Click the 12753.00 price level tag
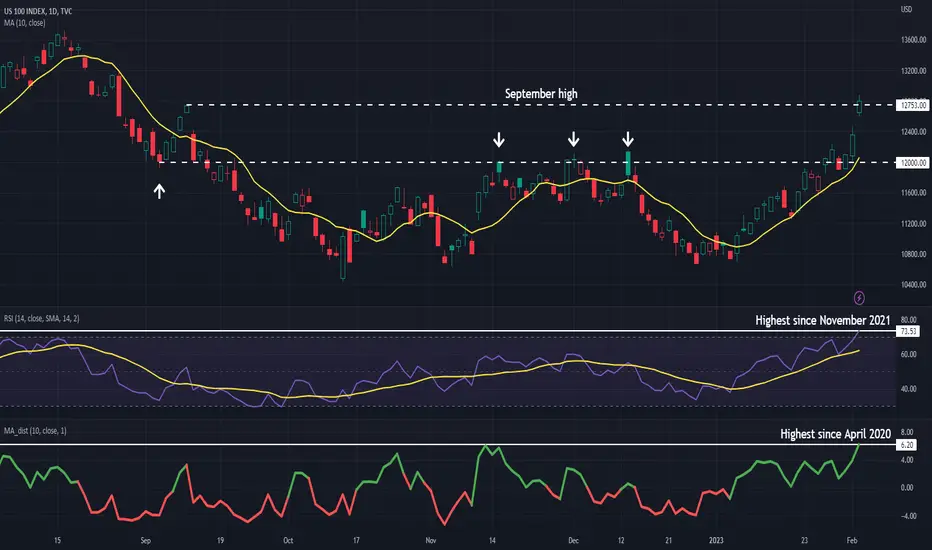Screen dimensions: 932x550 point(913,105)
